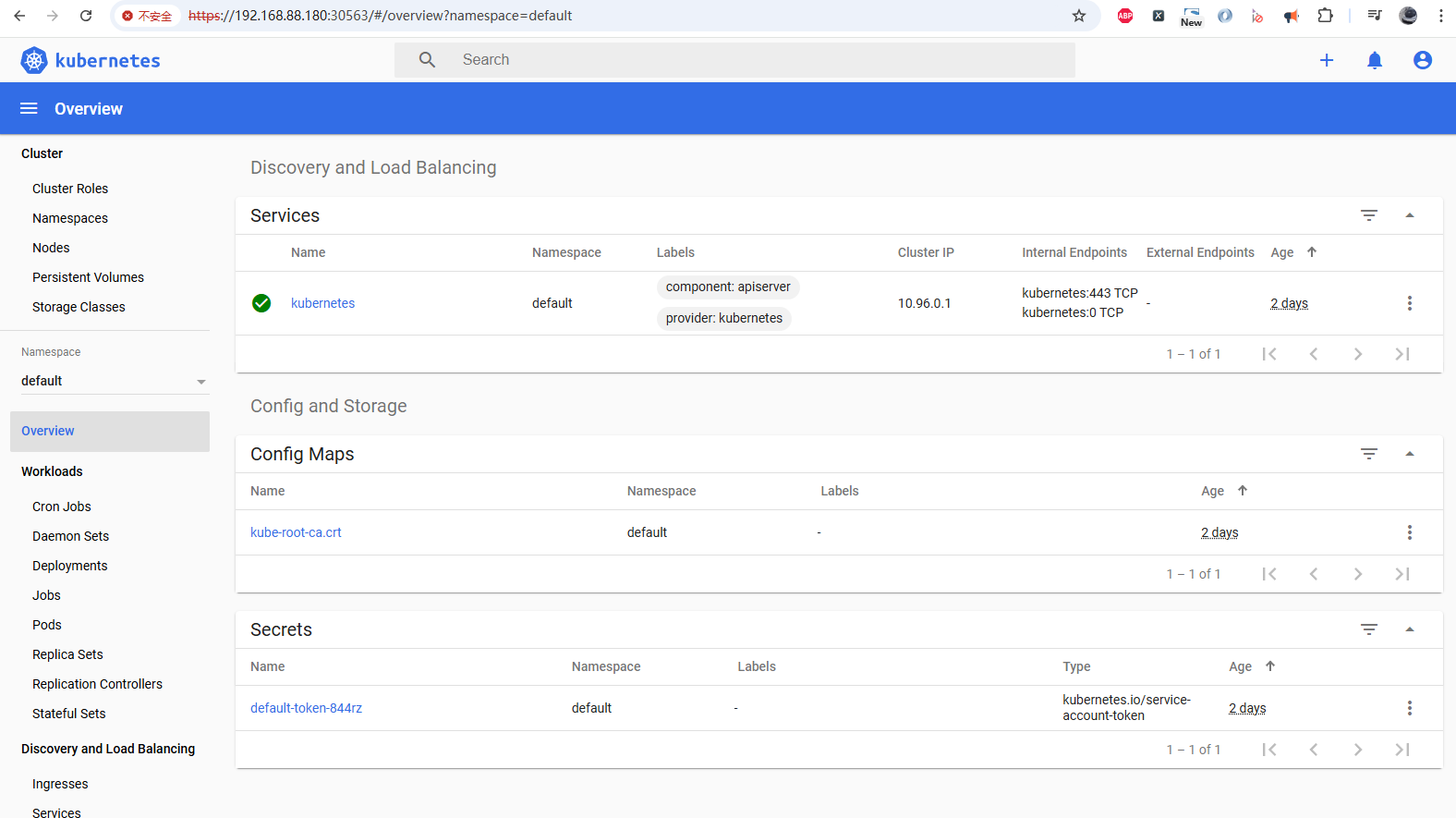Open Replication Controllers in sidebar
This screenshot has height=818, width=1456.
click(x=97, y=684)
